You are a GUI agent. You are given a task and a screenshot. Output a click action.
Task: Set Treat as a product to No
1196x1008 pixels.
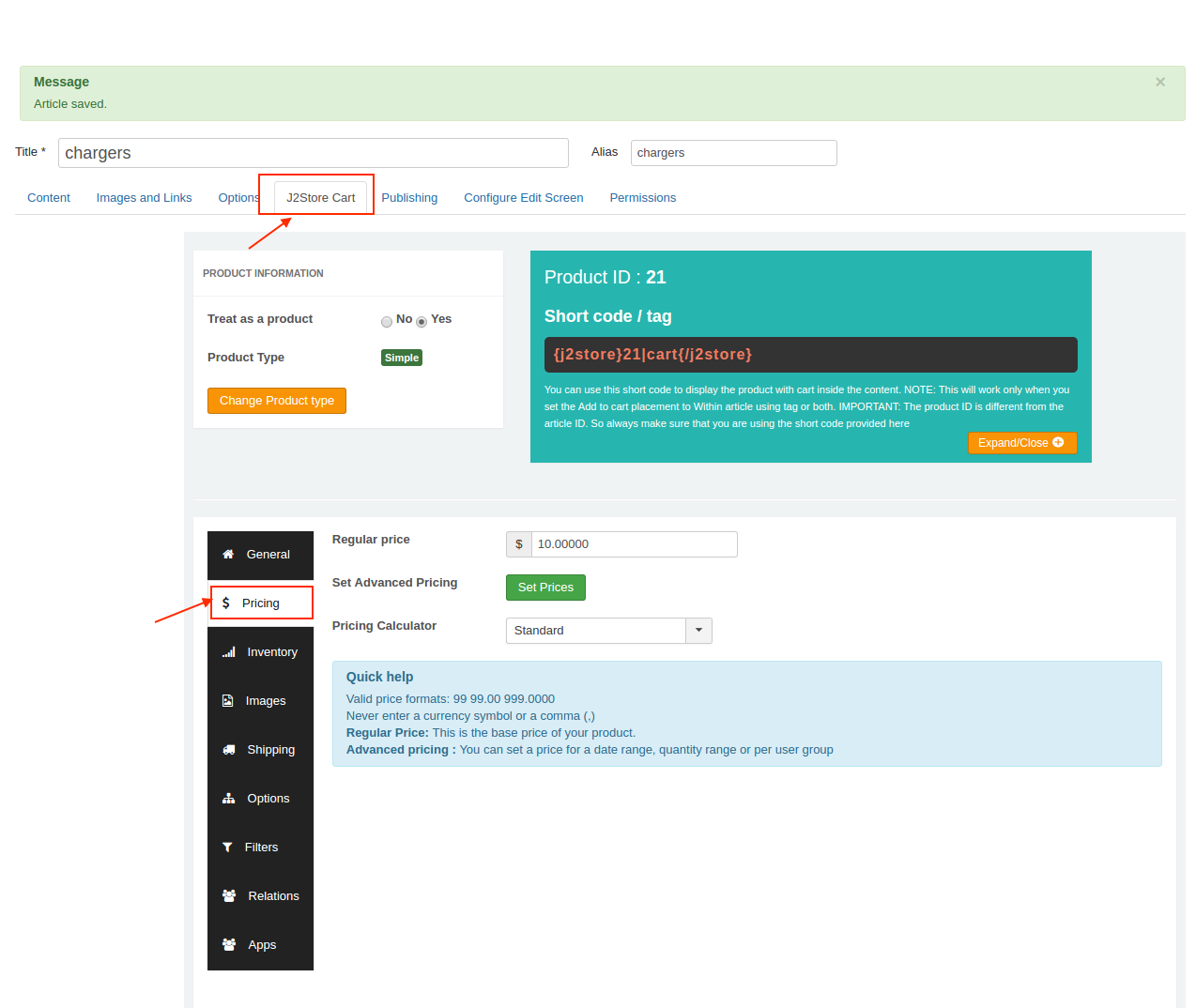tap(387, 321)
